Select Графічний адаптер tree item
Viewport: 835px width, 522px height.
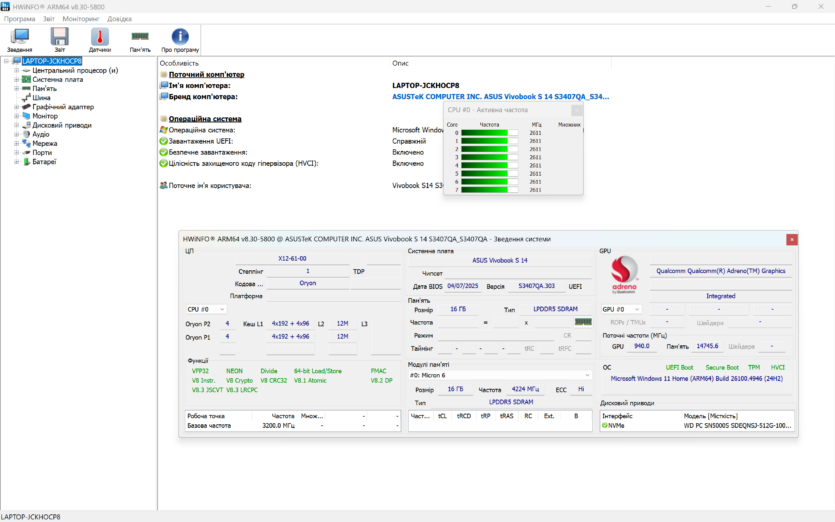click(x=63, y=107)
